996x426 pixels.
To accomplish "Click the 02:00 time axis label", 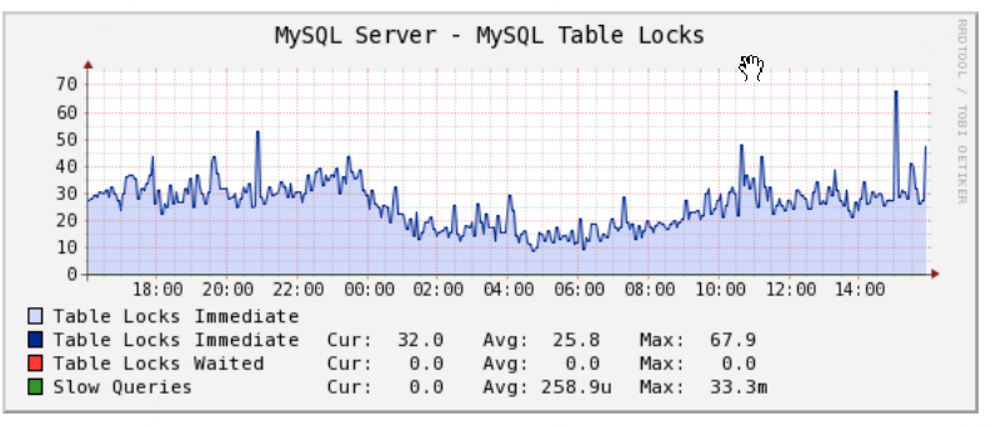I will coord(439,290).
